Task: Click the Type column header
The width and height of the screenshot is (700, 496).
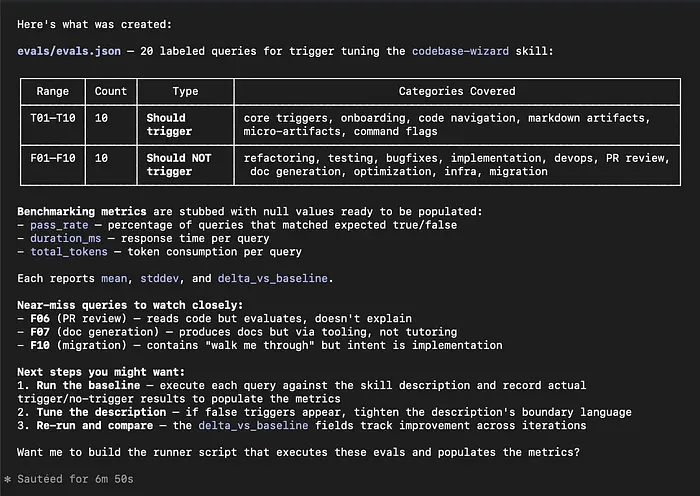Action: 185,91
